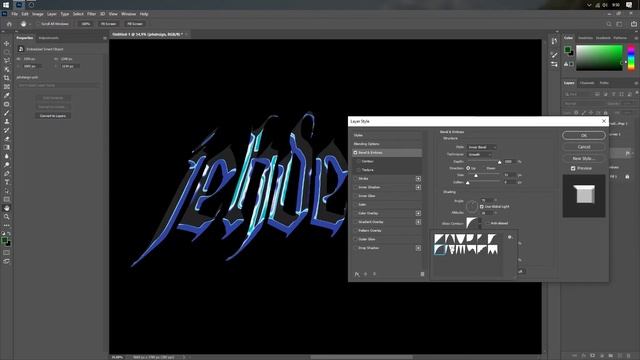Toggle the Preview checkbox
Screen dimensions: 640x360
pyautogui.click(x=573, y=168)
